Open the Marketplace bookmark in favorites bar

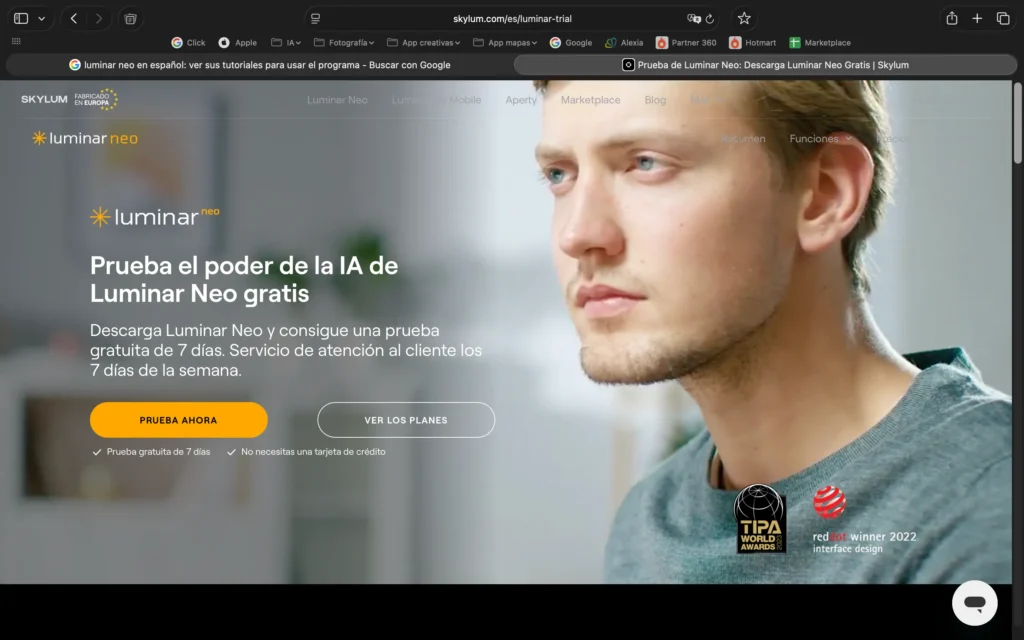pyautogui.click(x=820, y=42)
